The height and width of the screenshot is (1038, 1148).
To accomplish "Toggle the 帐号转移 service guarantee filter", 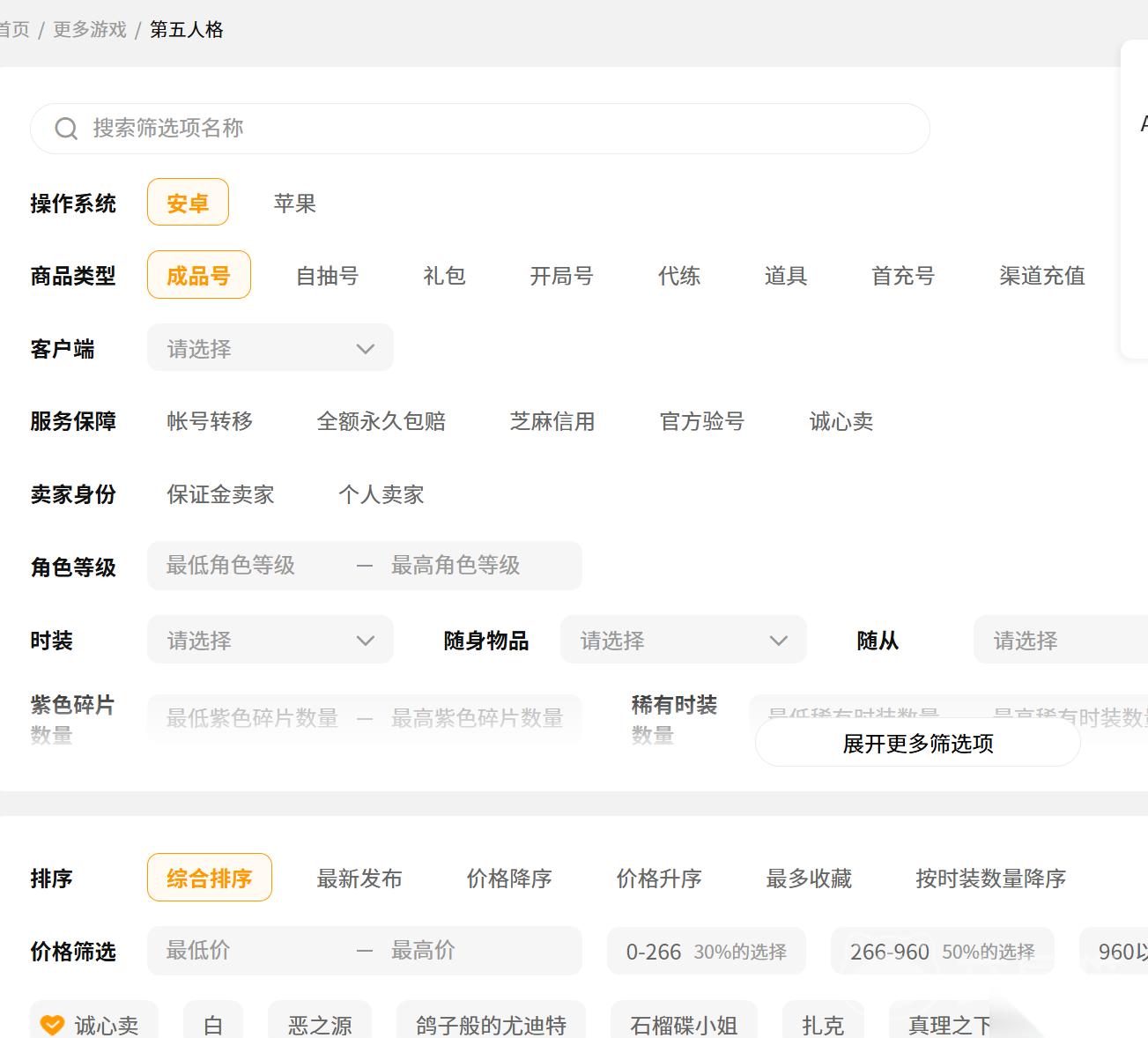I will [x=210, y=421].
